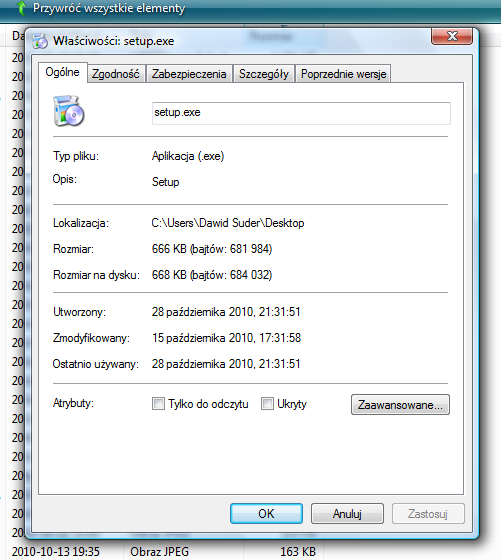Select the Szczegóły tab
This screenshot has width=501, height=560.
coord(264,74)
